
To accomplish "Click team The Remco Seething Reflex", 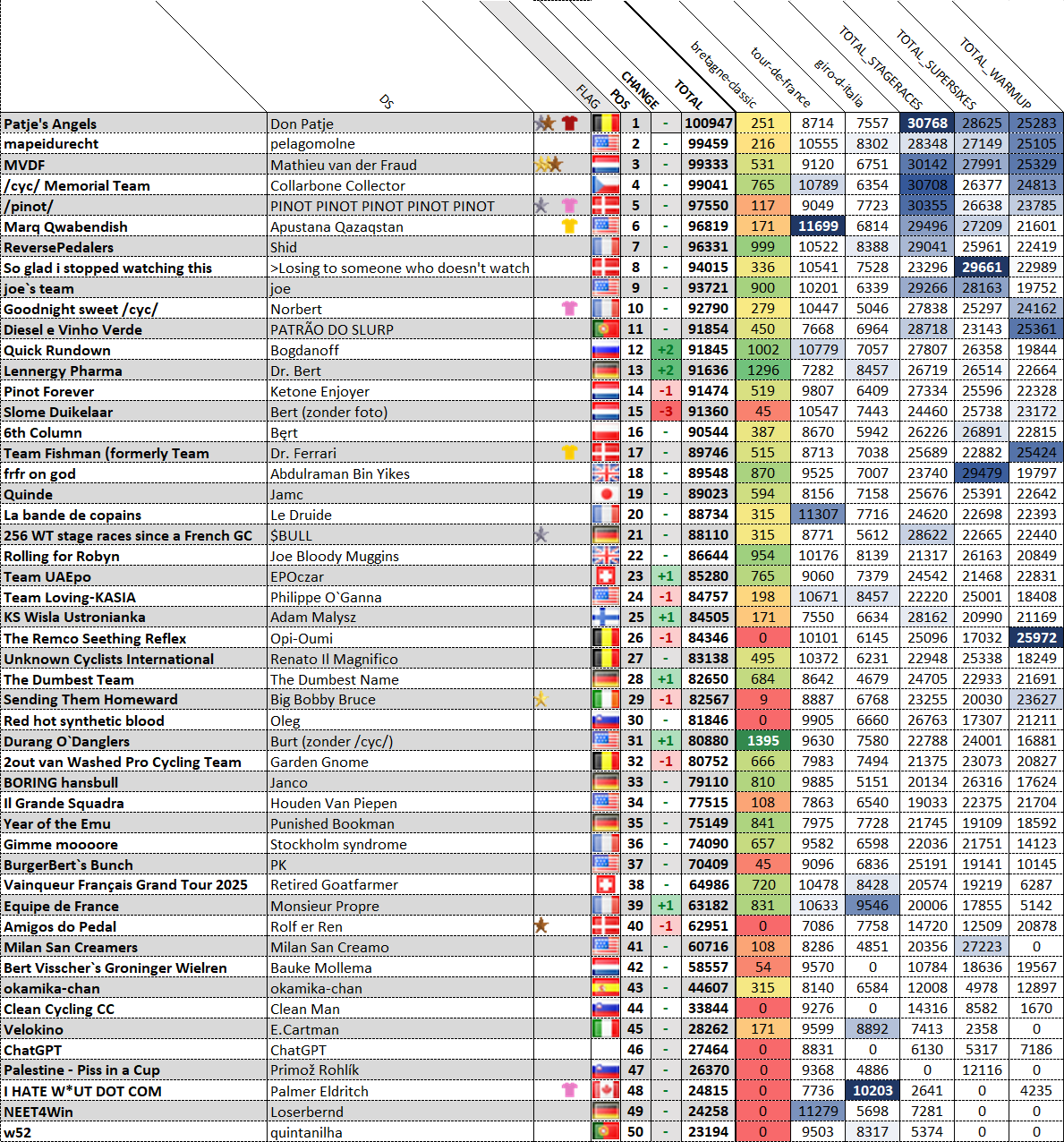I will tap(95, 638).
